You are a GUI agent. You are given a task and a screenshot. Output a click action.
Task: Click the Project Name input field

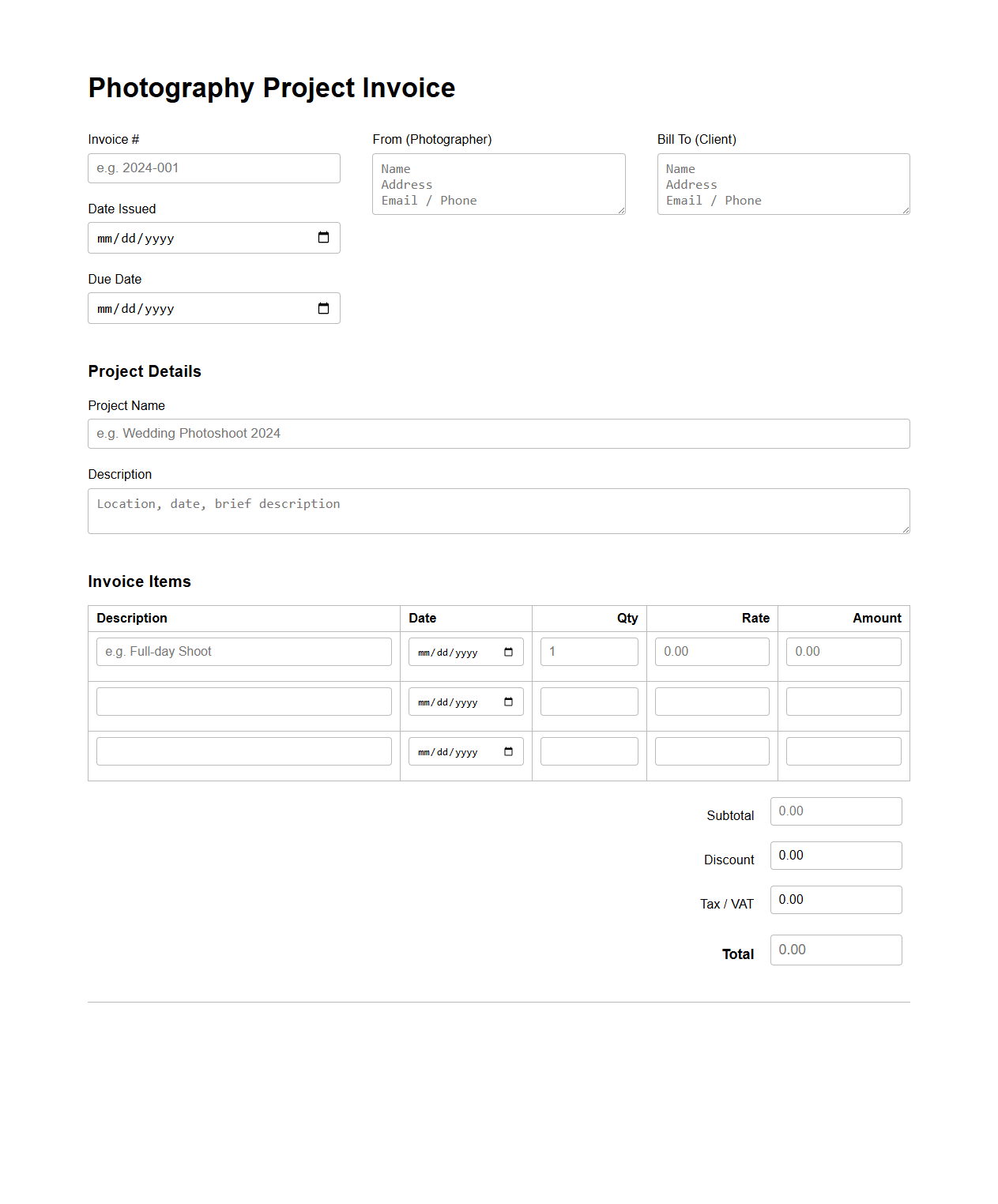tap(498, 433)
